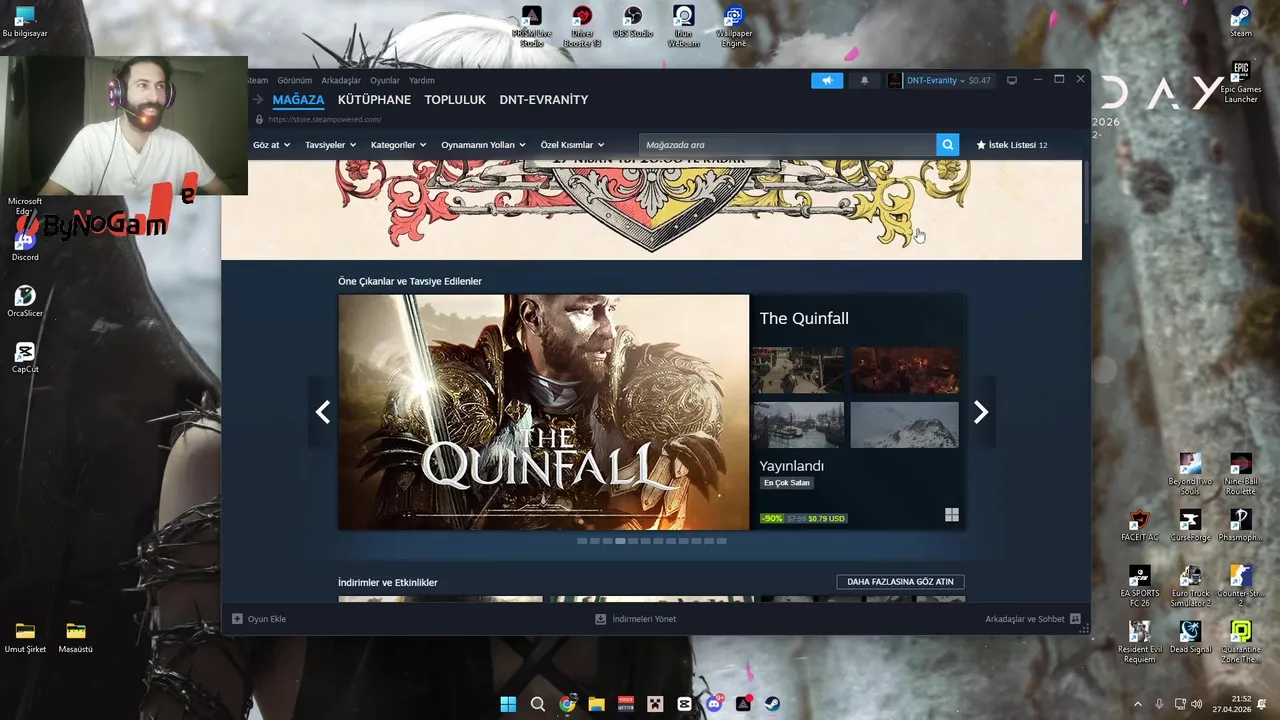The width and height of the screenshot is (1280, 720).
Task: Expand the Özel Kısımlar dropdown
Action: (x=572, y=145)
